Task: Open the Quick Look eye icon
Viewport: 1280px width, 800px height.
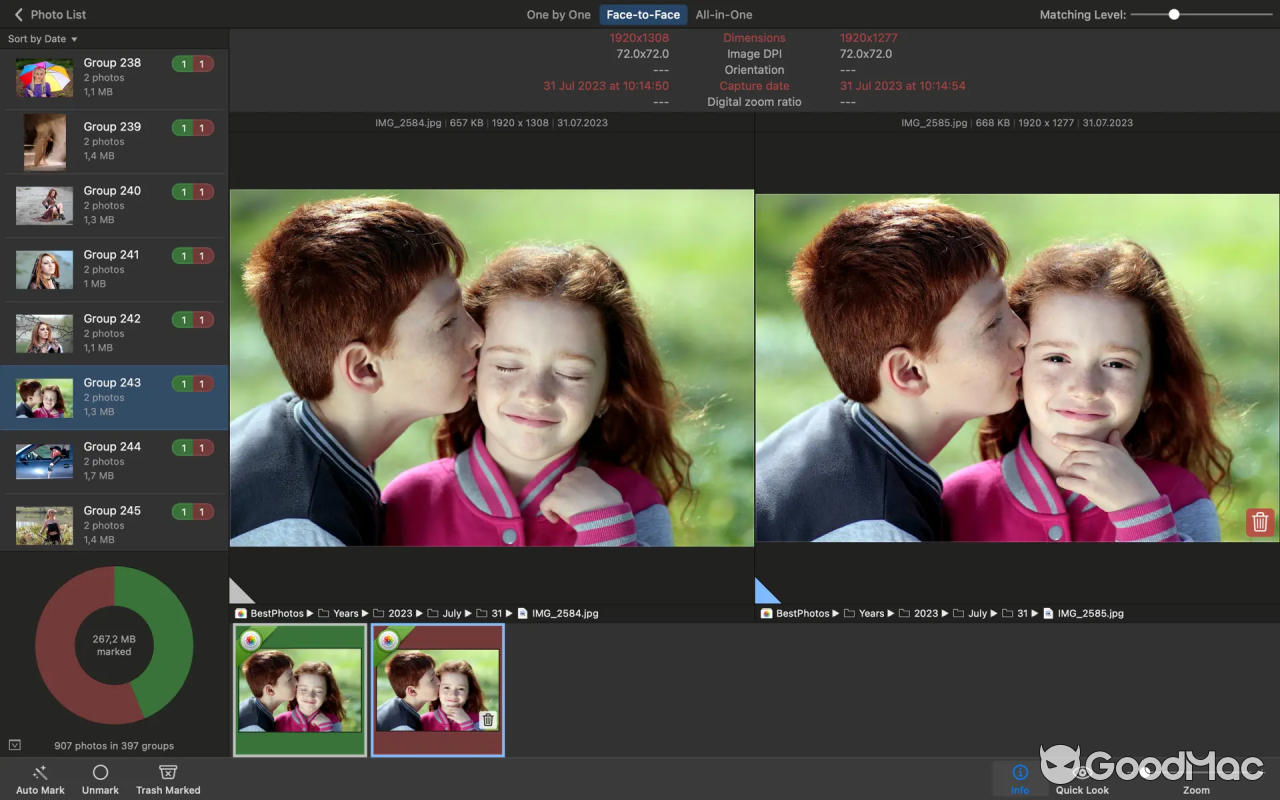Action: [x=1082, y=771]
